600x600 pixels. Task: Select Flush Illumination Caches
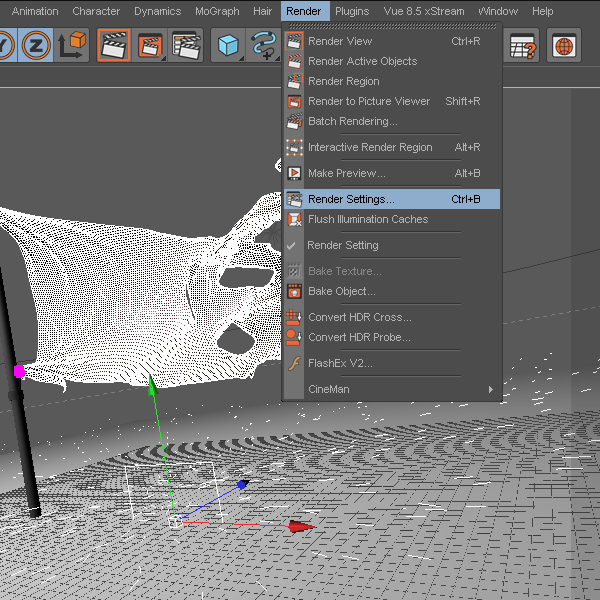pyautogui.click(x=392, y=219)
